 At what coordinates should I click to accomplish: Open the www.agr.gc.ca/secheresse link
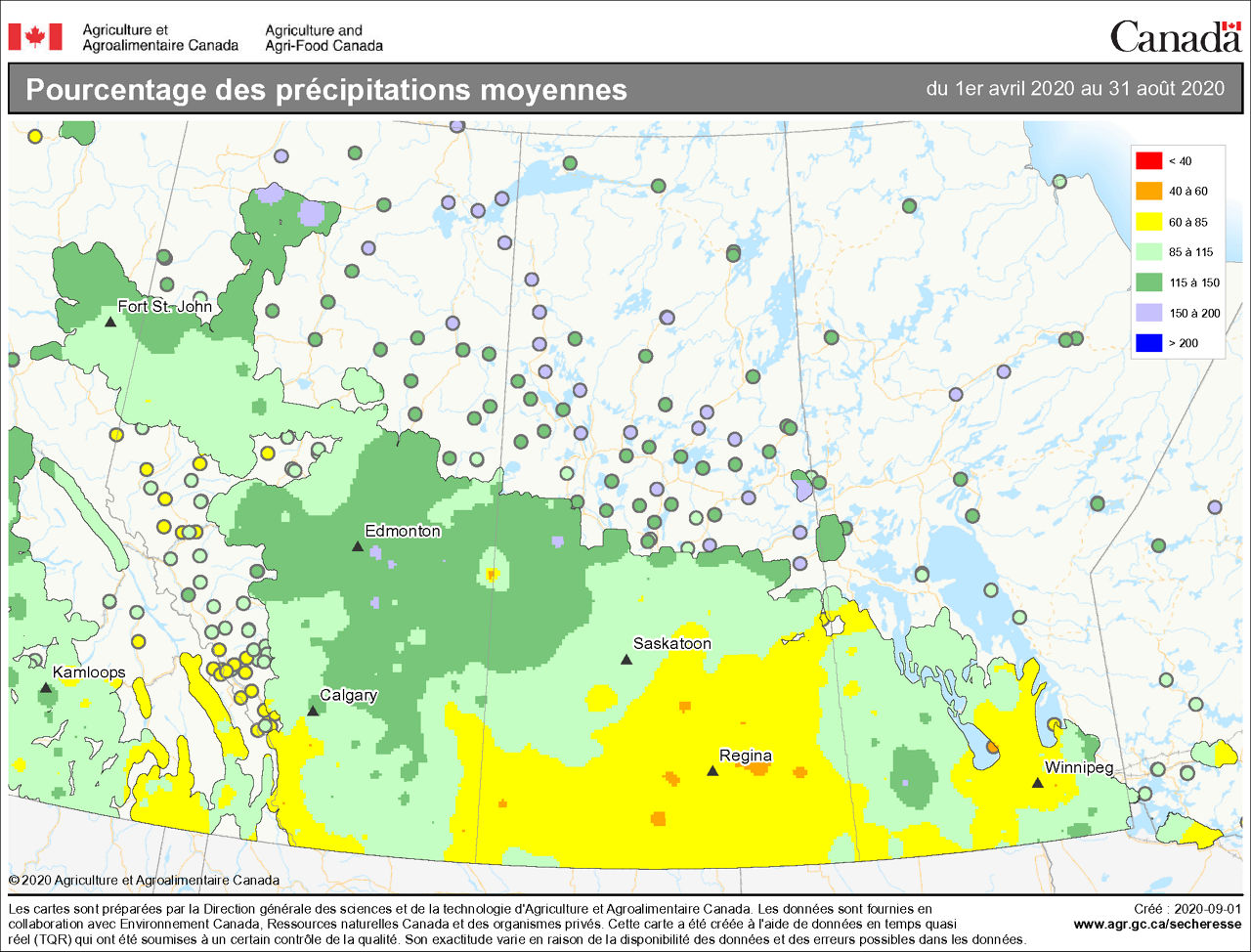click(1157, 924)
